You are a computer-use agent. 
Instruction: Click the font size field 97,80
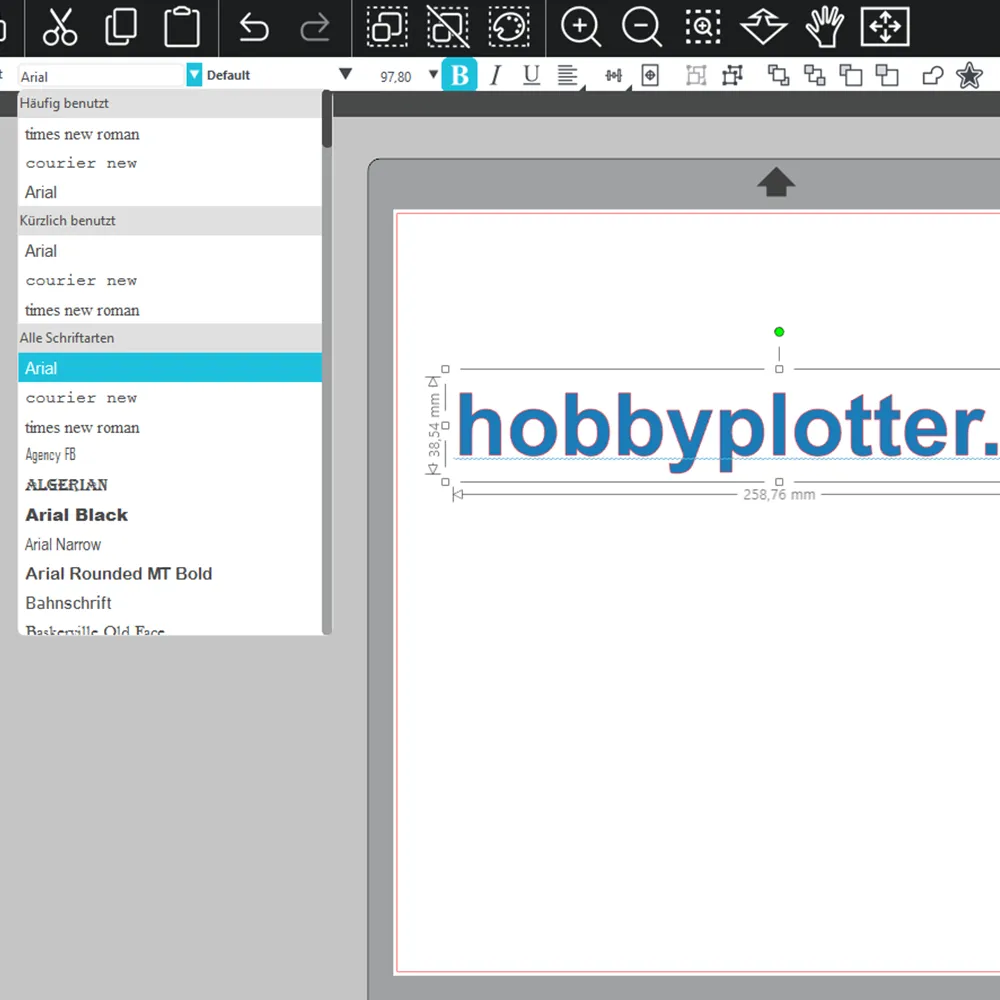coord(395,77)
